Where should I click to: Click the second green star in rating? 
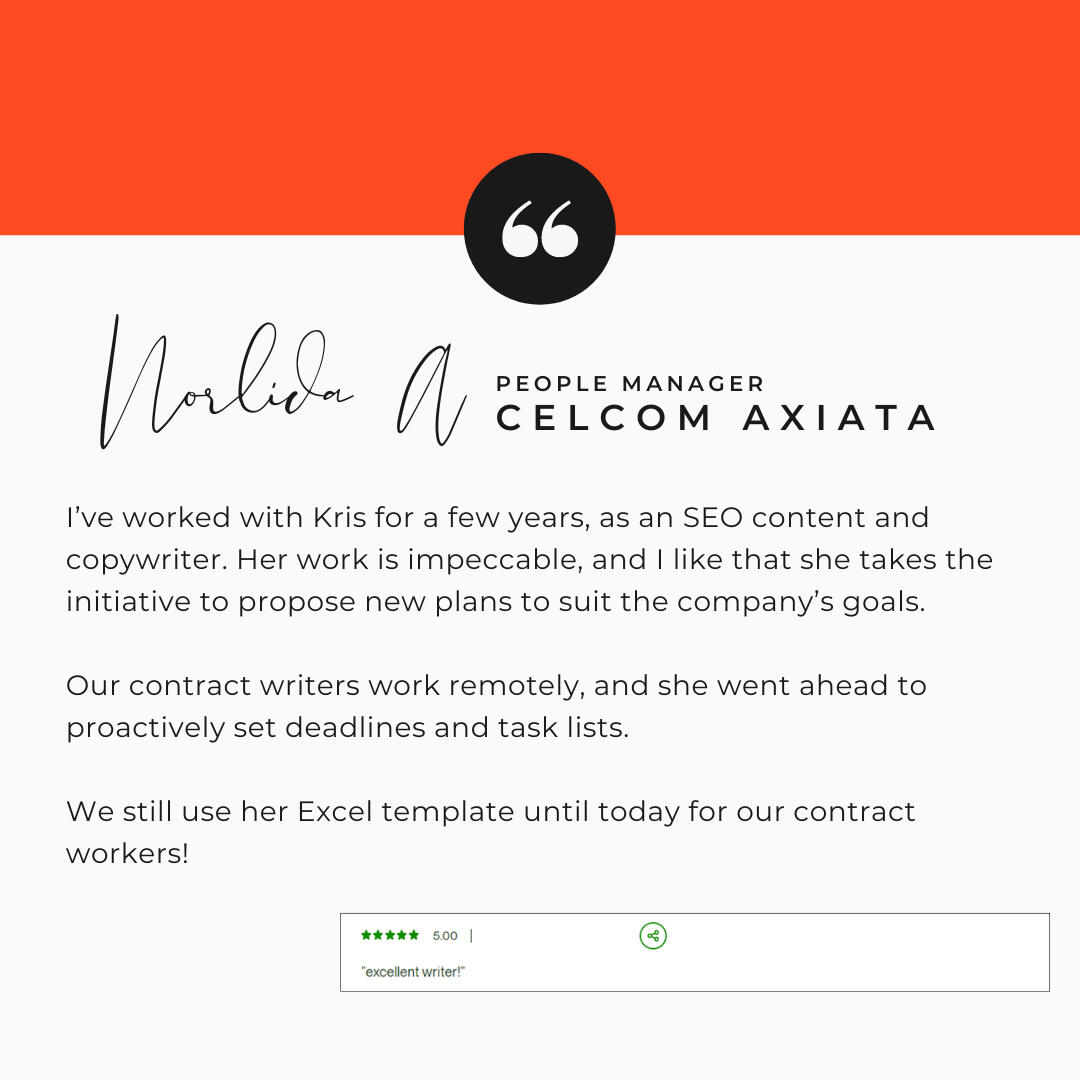tap(378, 935)
